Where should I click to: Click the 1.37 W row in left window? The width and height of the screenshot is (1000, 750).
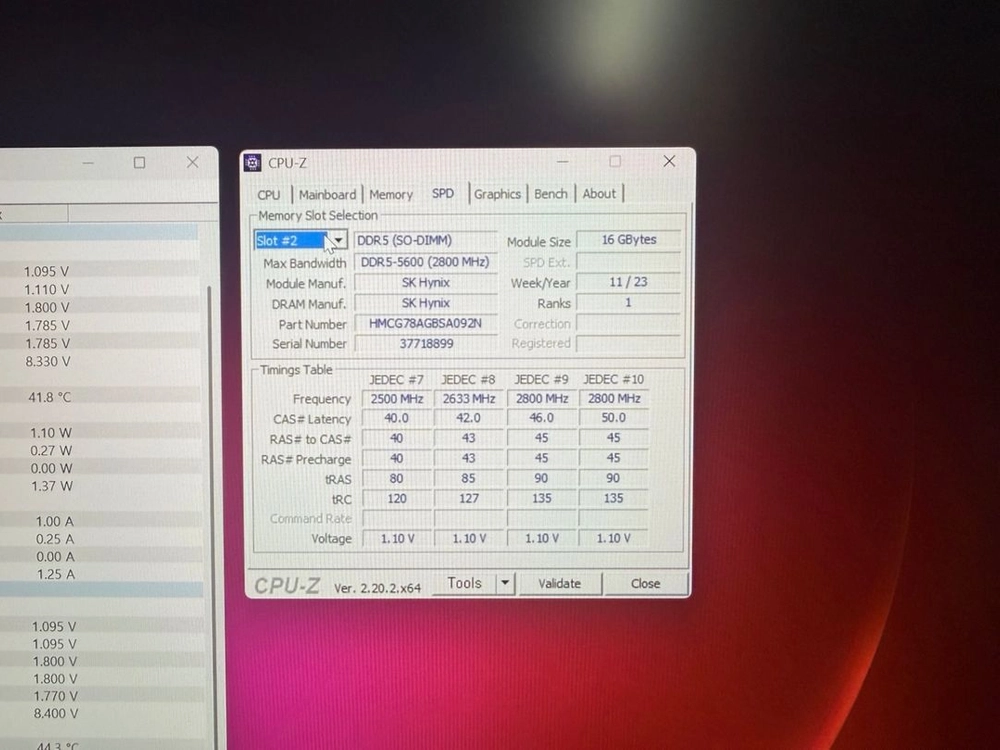99,486
